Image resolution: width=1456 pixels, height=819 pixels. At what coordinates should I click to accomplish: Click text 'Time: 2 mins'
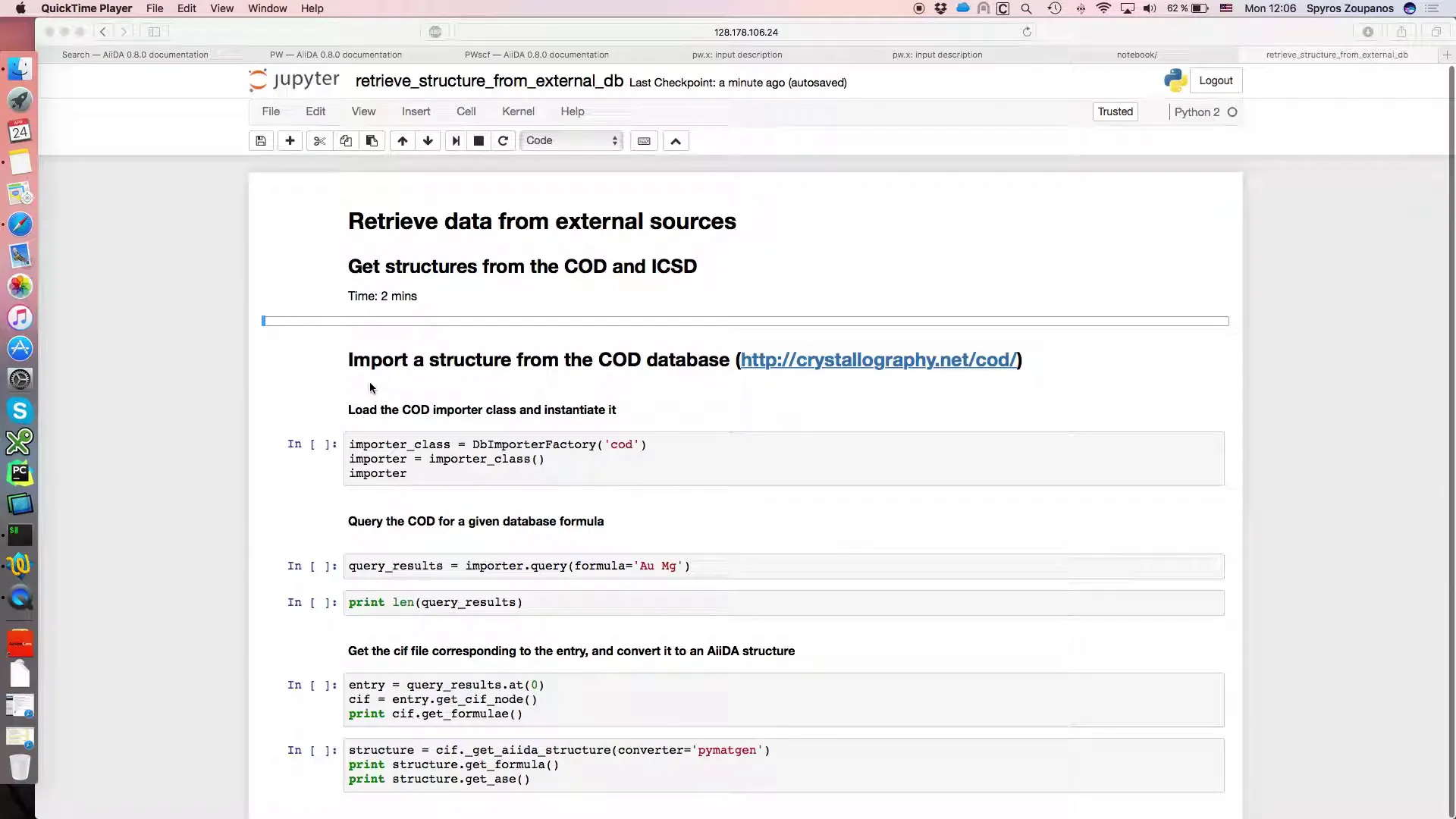(382, 297)
